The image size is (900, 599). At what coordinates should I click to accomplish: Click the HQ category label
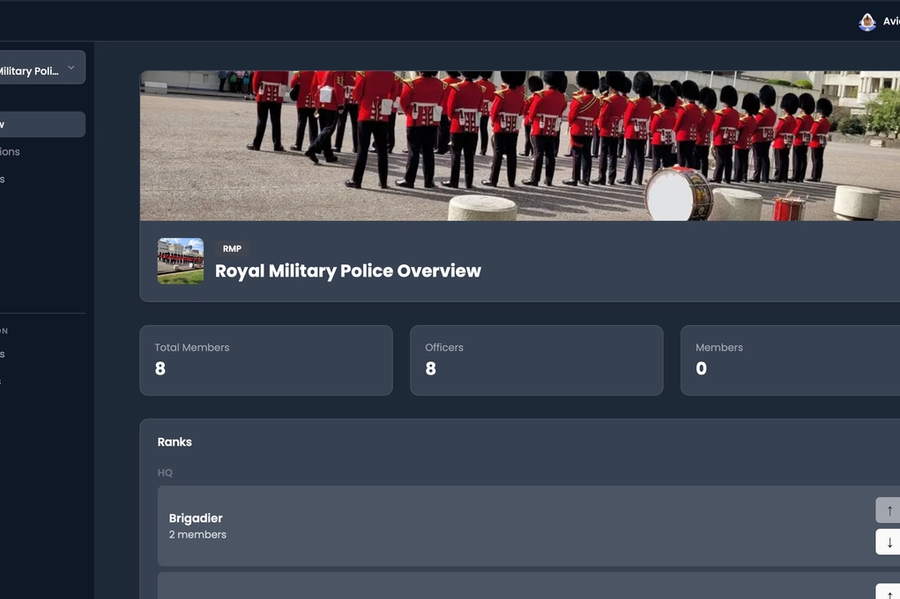(x=165, y=473)
